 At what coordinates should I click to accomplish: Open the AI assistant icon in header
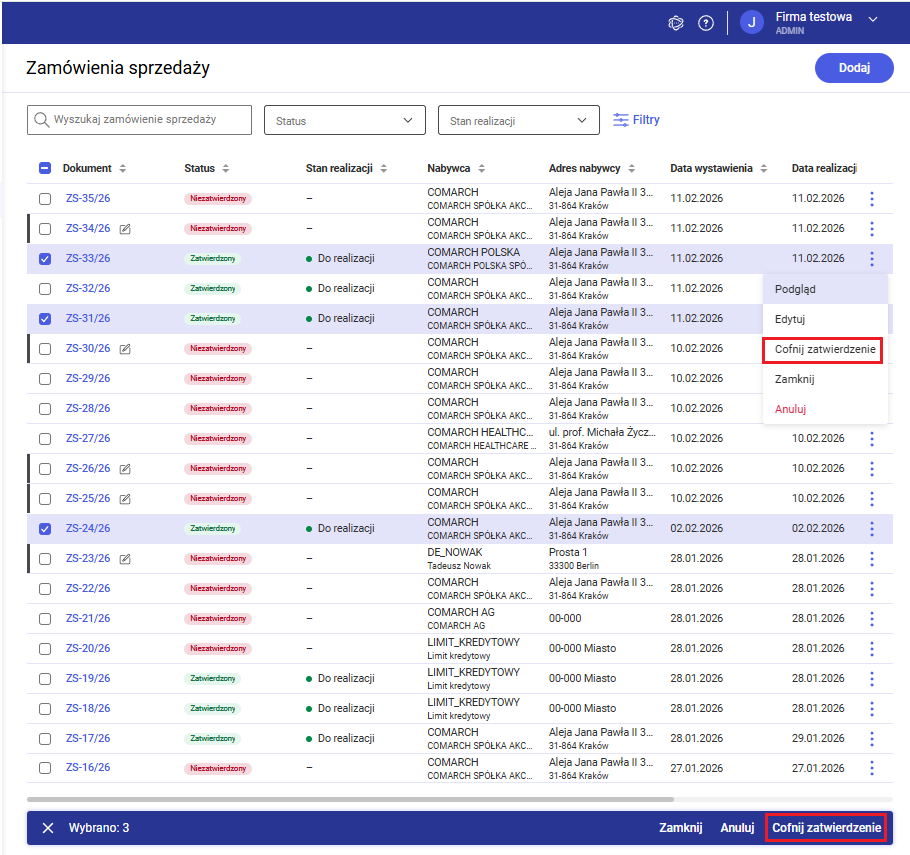point(676,23)
